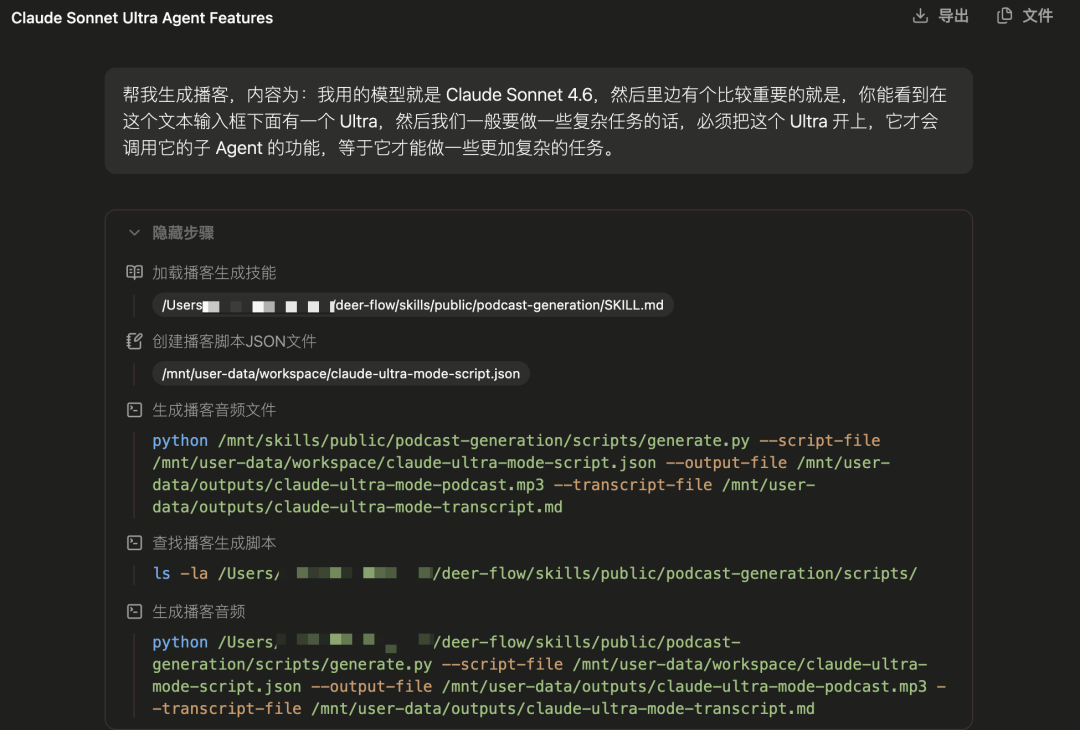Open the 文件 files panel button

1037,16
